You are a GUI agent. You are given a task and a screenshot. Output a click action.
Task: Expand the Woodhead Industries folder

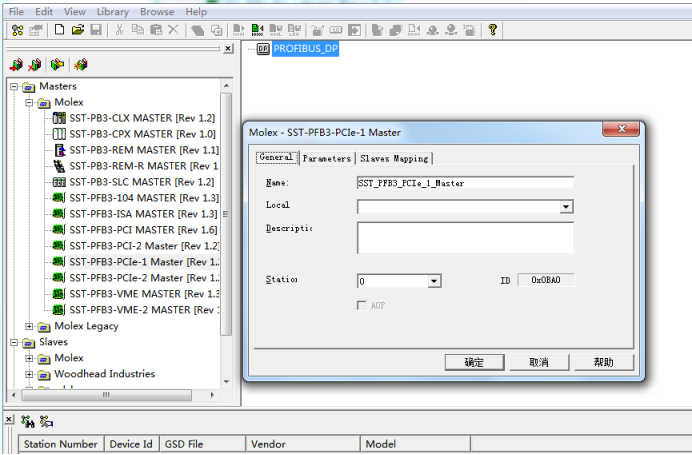(29, 374)
